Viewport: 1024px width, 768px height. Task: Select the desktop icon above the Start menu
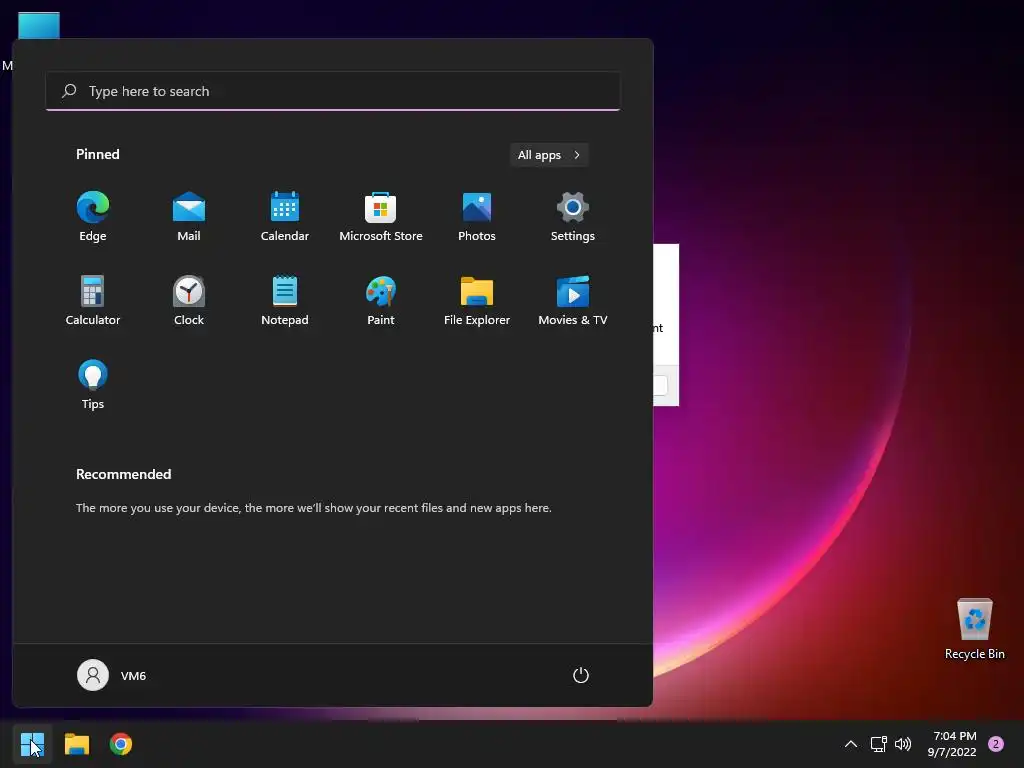[x=39, y=25]
